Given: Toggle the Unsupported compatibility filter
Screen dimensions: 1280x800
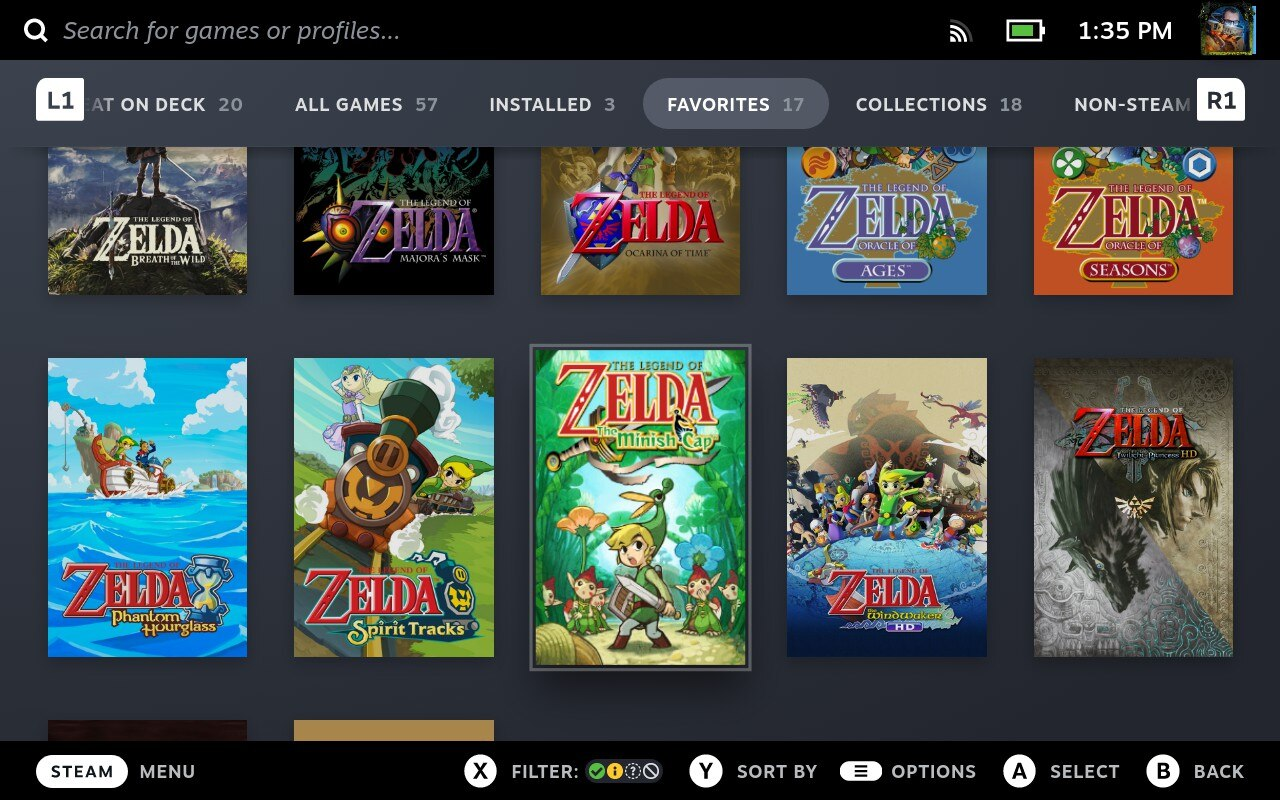Looking at the screenshot, I should 651,771.
